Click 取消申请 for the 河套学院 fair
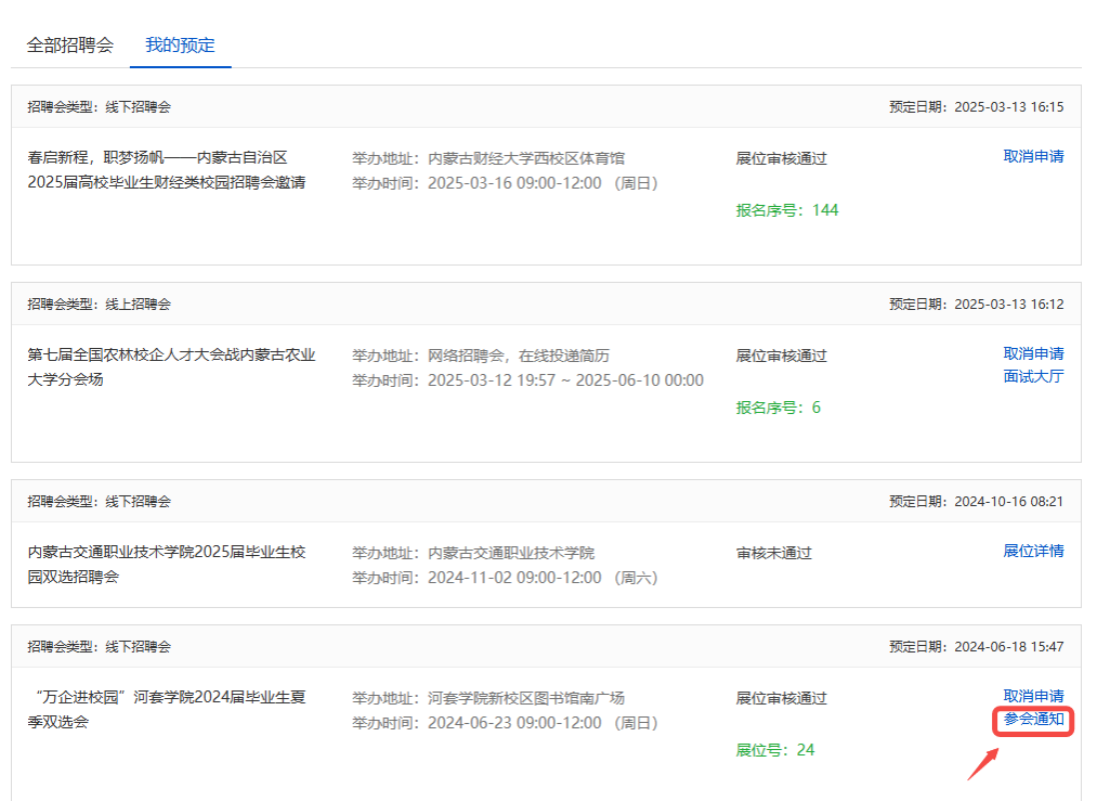The height and width of the screenshot is (801, 1098). [1033, 696]
